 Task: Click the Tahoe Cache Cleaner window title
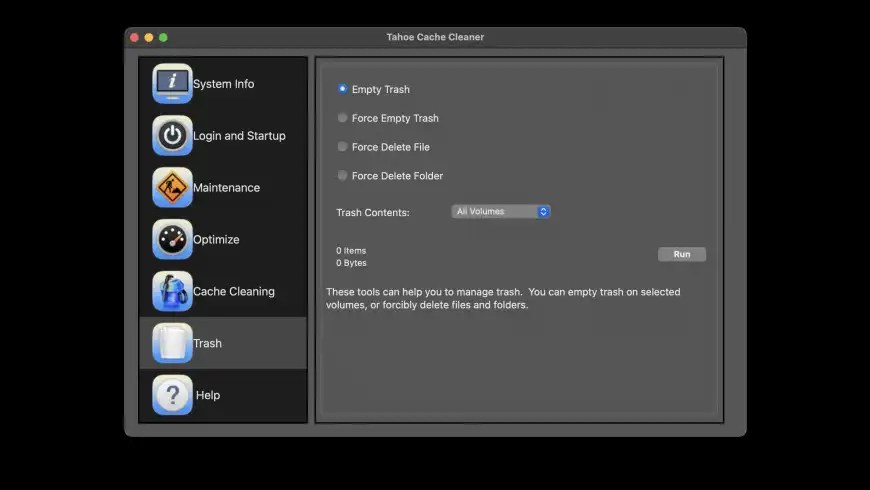(x=436, y=37)
